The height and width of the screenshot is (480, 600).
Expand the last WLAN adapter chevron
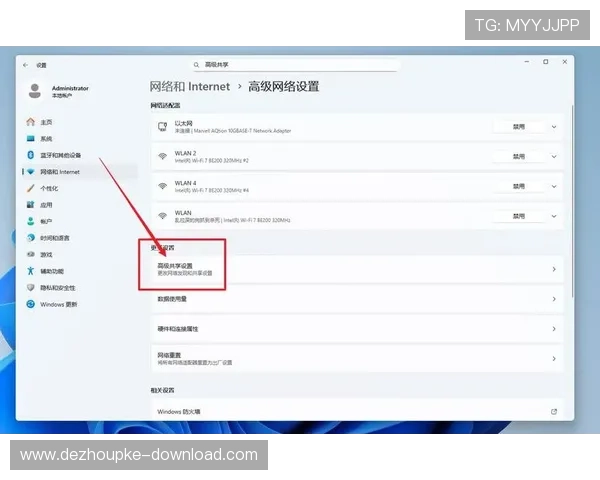[554, 216]
